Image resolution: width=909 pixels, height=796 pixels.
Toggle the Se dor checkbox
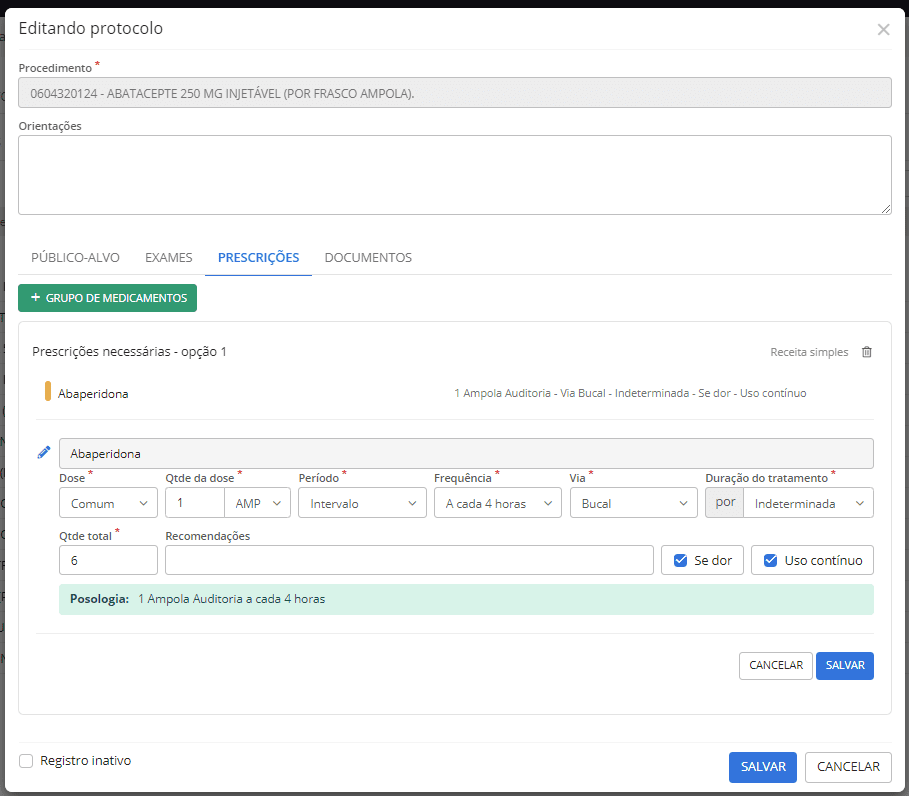(x=681, y=560)
